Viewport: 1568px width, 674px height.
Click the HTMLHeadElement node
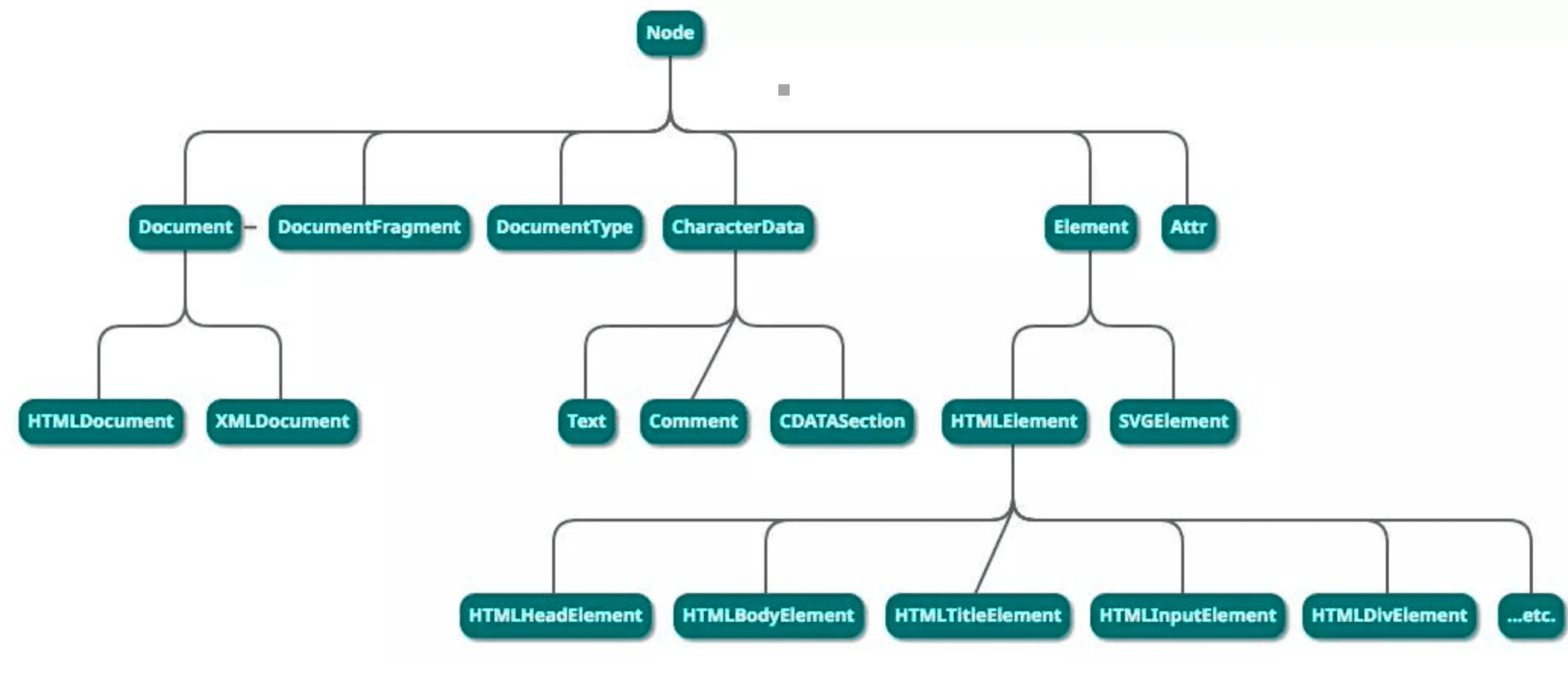click(555, 615)
